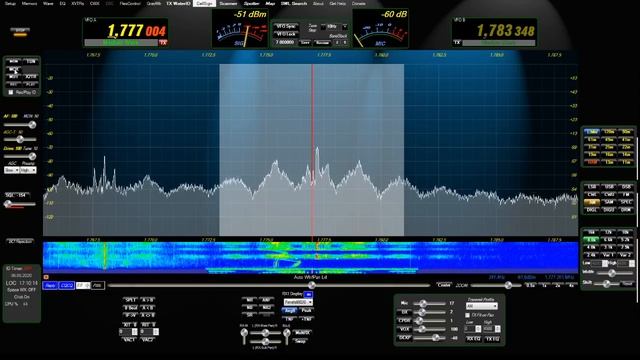Toggle the VAC1 button

pos(129,340)
